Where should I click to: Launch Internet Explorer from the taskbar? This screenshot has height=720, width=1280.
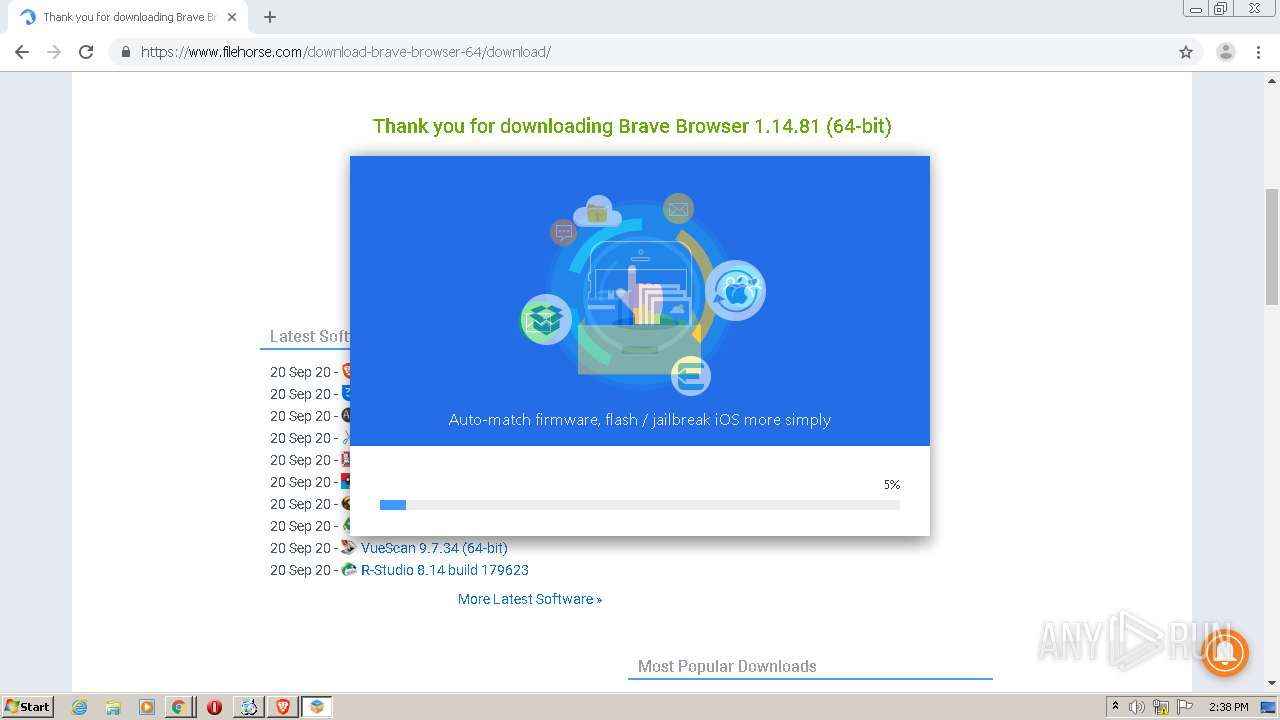click(x=80, y=707)
